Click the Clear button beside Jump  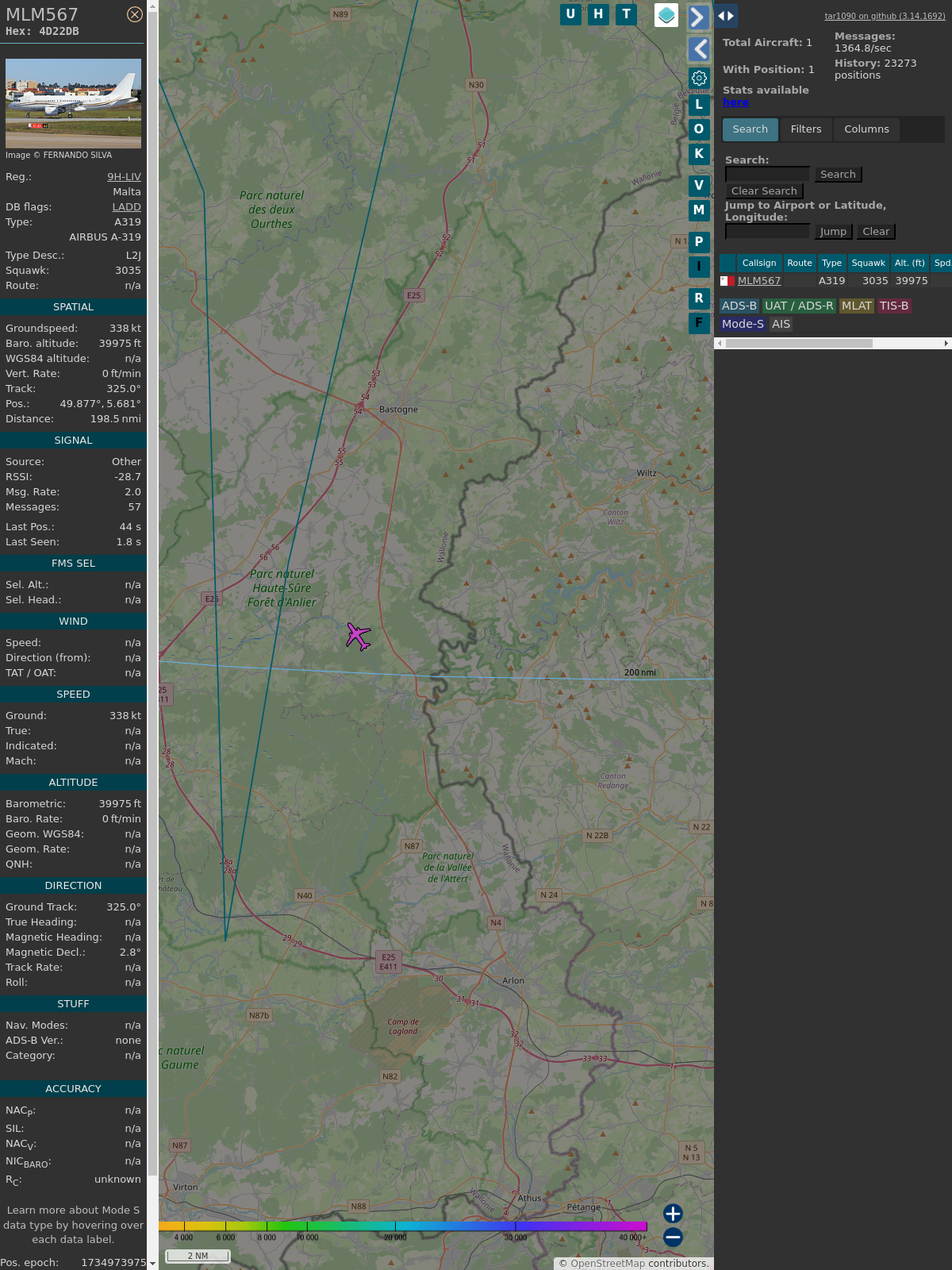pyautogui.click(x=876, y=232)
